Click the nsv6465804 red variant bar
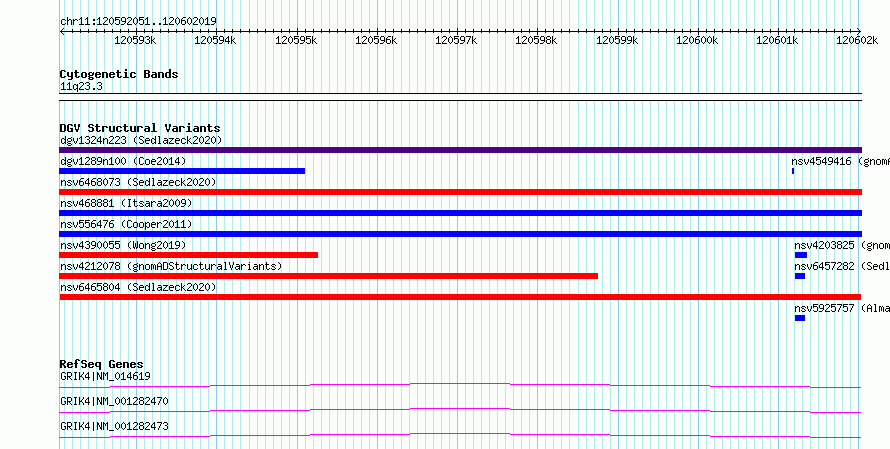 [460, 297]
